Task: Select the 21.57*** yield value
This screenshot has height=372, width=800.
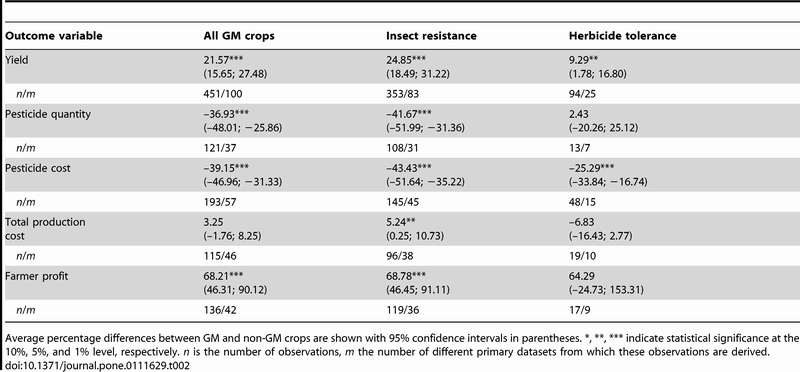Action: point(222,60)
